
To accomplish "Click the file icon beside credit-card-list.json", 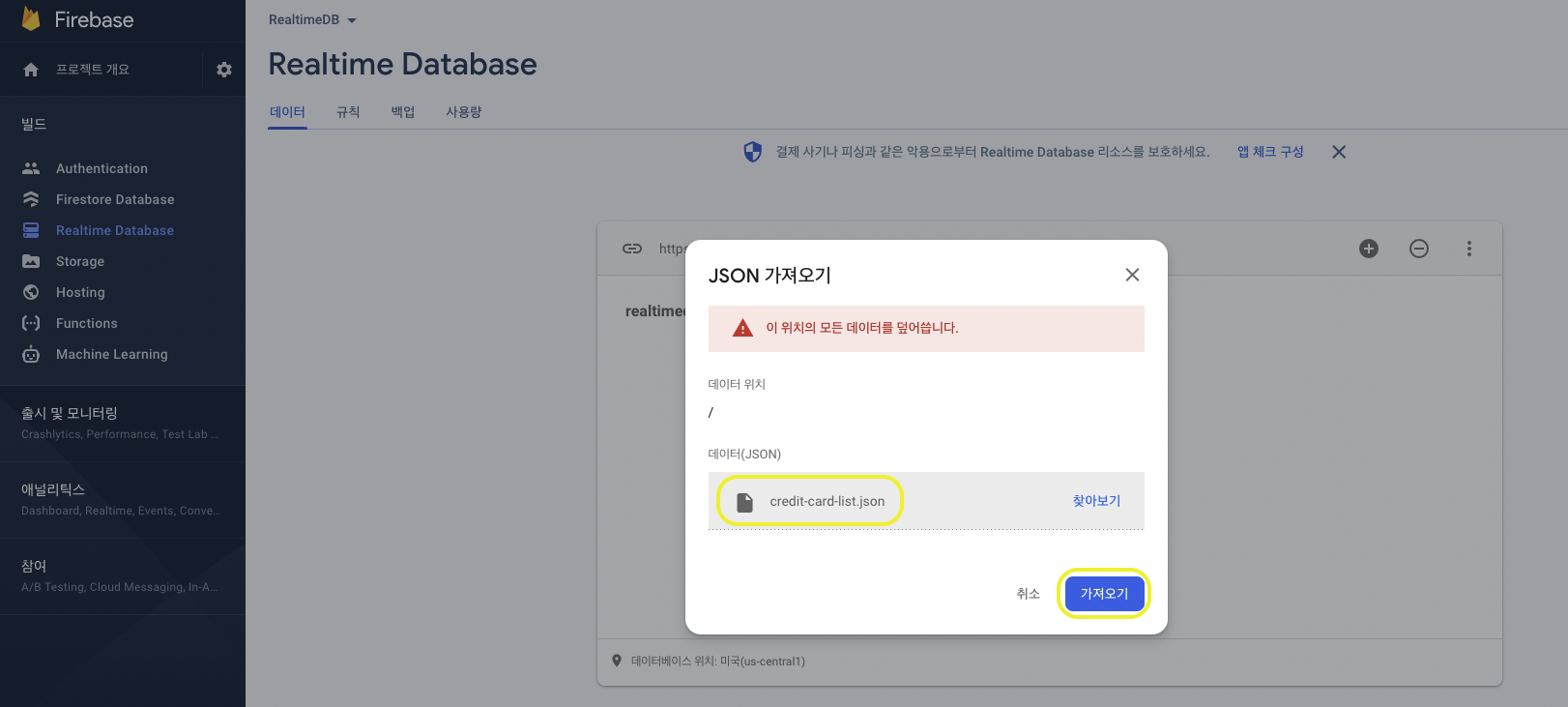I will 744,502.
